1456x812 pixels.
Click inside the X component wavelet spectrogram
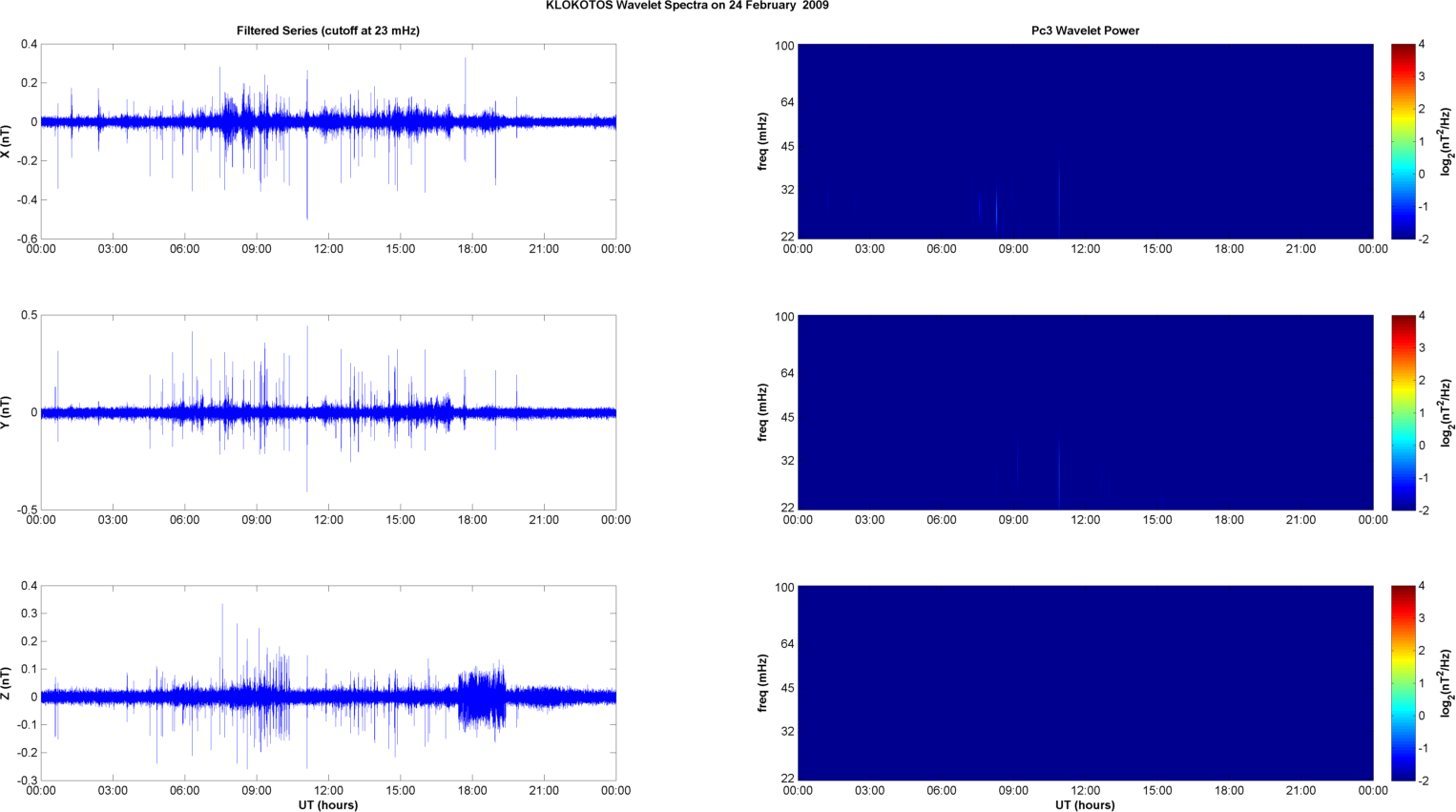(x=1085, y=141)
